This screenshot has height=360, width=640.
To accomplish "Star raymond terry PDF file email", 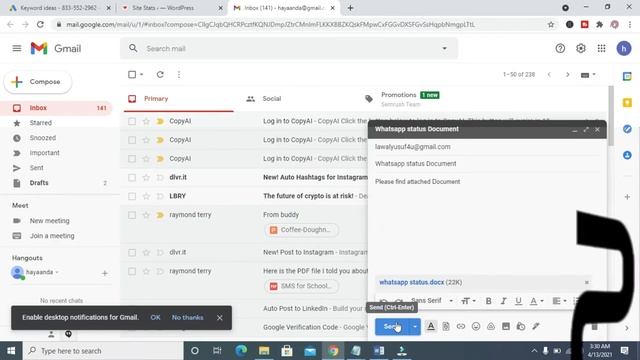I will pyautogui.click(x=146, y=271).
